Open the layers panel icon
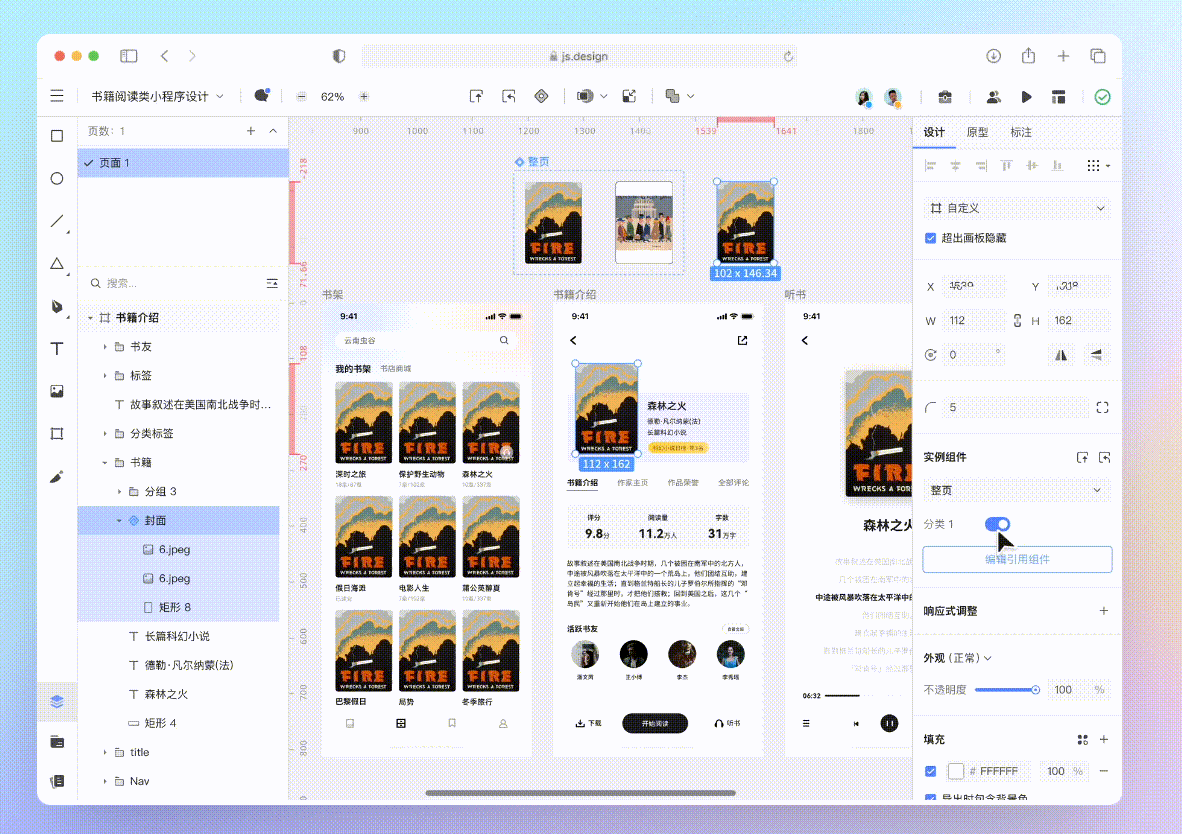This screenshot has height=834, width=1182. point(57,701)
